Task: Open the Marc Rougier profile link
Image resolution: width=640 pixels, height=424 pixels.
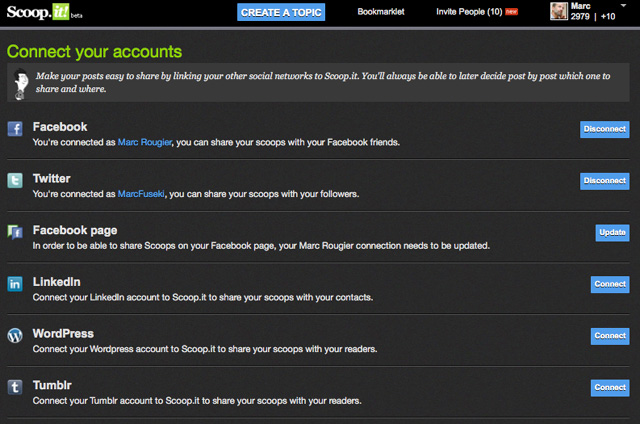Action: 145,142
